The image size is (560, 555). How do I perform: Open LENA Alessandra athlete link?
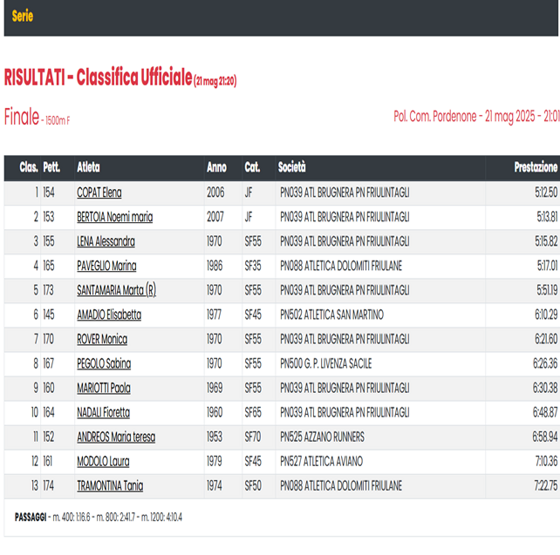click(x=106, y=241)
